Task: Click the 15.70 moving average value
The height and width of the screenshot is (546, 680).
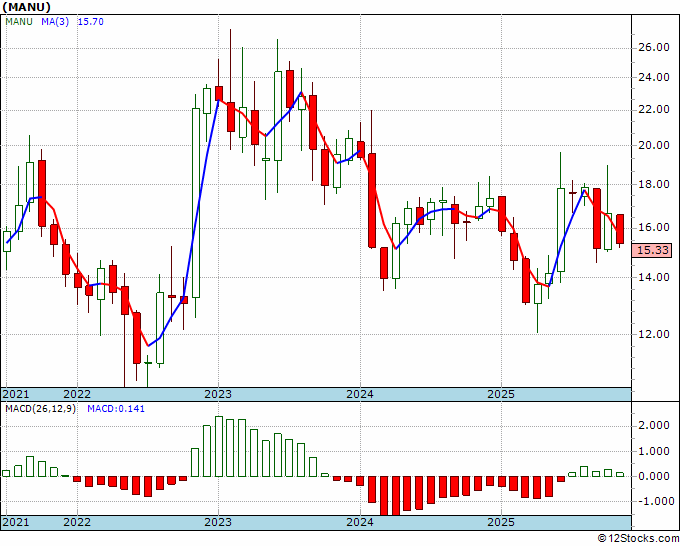Action: pos(91,22)
